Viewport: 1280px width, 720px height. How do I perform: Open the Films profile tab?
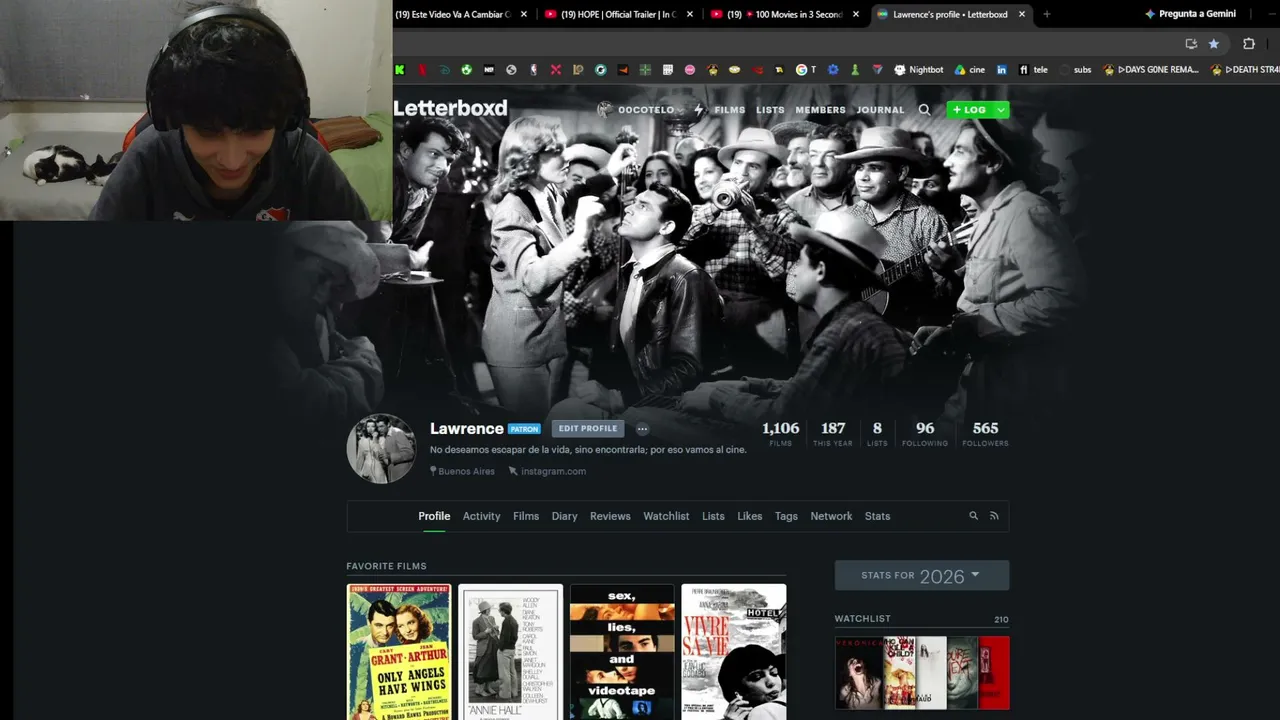tap(526, 516)
